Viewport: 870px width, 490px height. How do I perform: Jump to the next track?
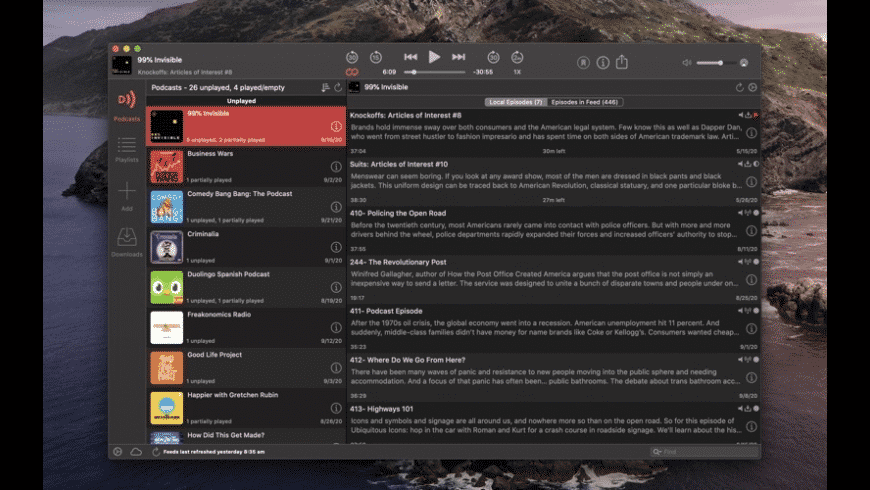click(458, 57)
